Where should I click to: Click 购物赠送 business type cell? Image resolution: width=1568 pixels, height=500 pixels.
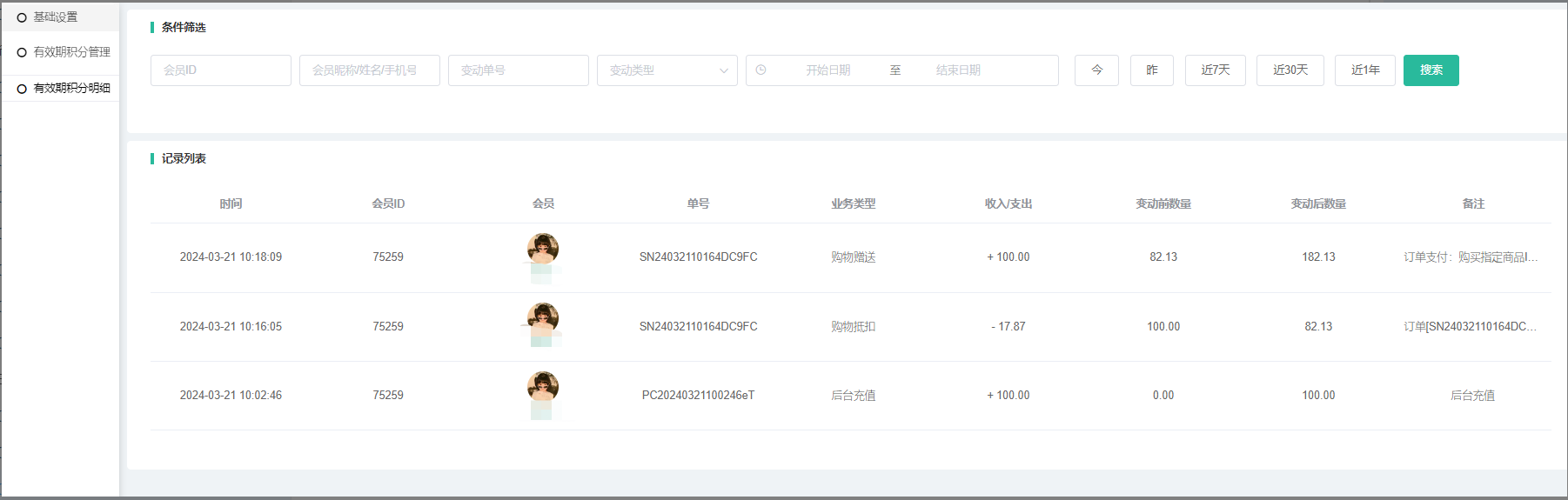point(853,257)
